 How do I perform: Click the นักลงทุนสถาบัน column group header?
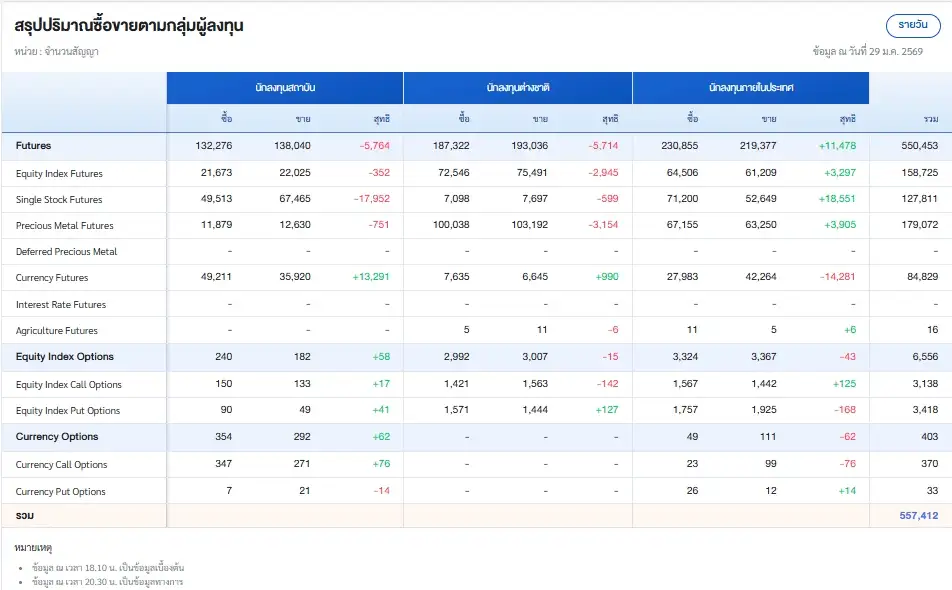click(x=283, y=87)
